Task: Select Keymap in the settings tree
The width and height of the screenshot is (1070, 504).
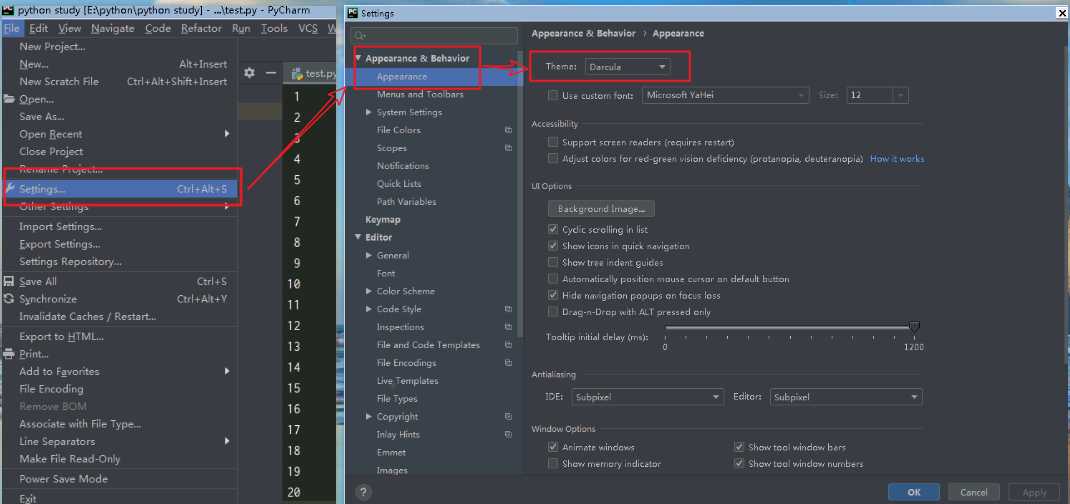Action: (383, 220)
